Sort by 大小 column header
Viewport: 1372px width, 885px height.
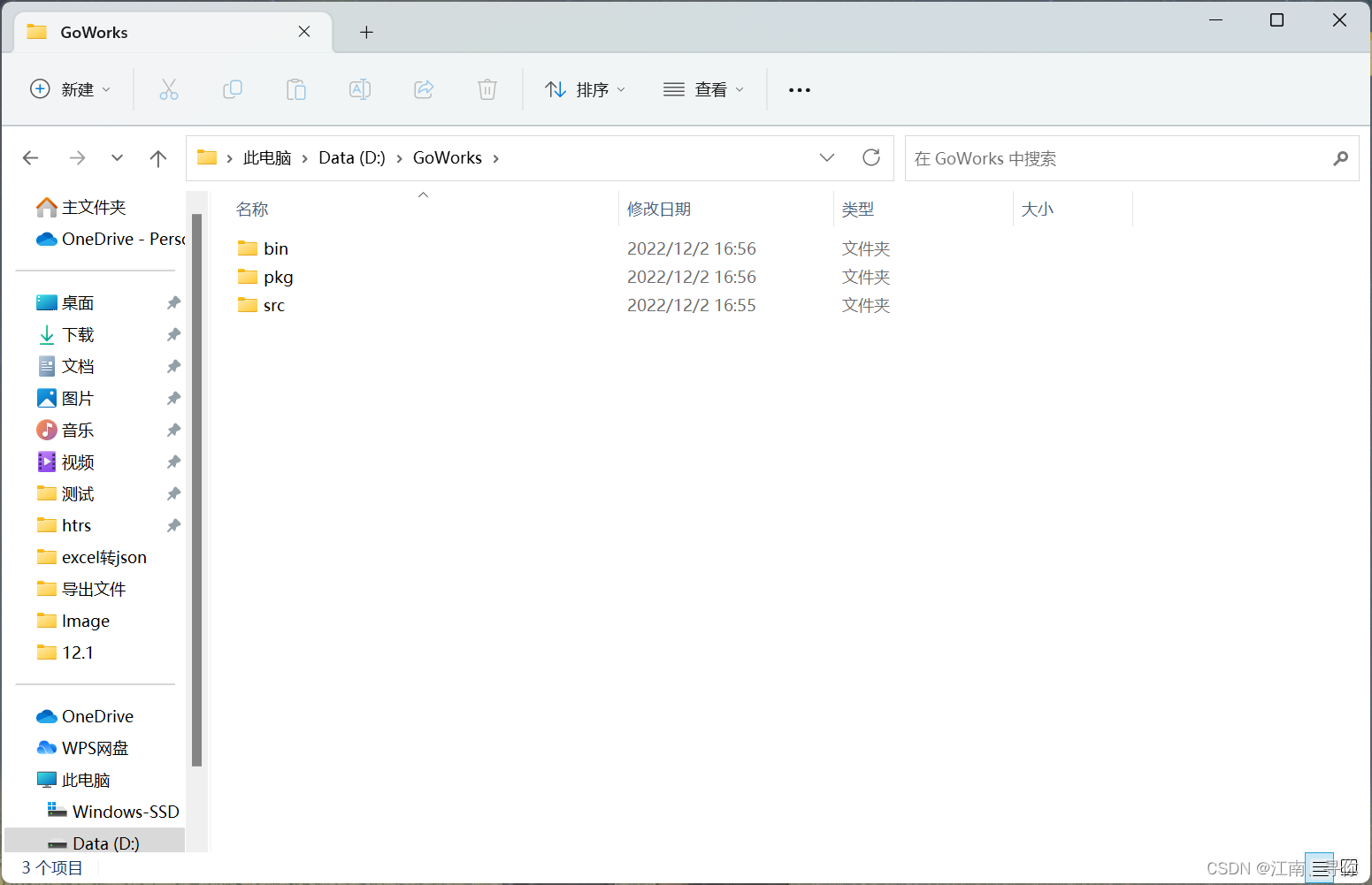(x=1038, y=210)
